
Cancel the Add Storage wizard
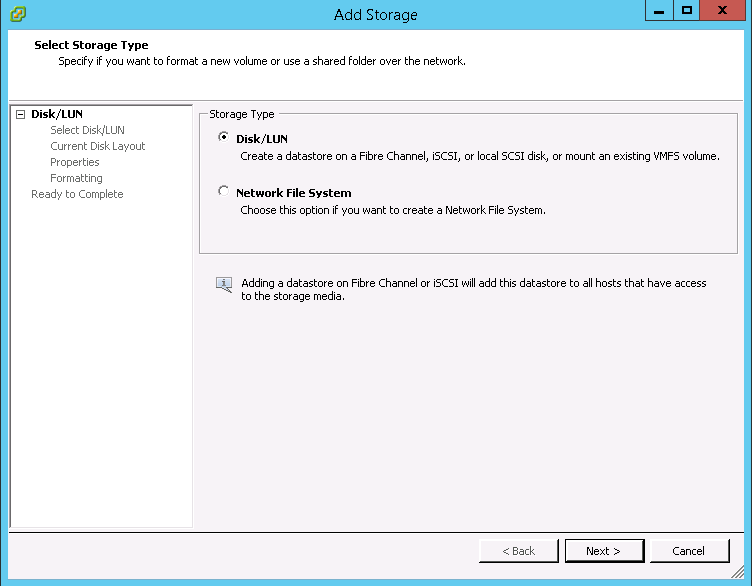click(x=689, y=551)
